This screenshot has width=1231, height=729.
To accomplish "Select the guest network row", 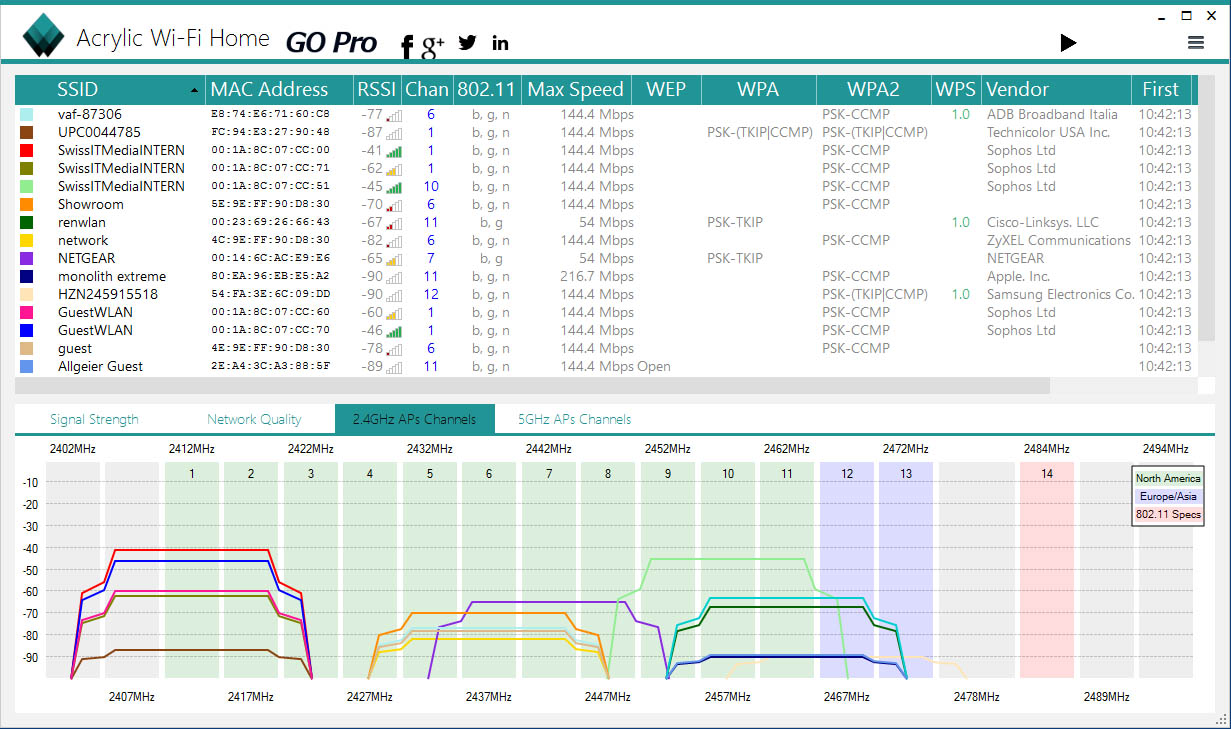I will [x=606, y=348].
